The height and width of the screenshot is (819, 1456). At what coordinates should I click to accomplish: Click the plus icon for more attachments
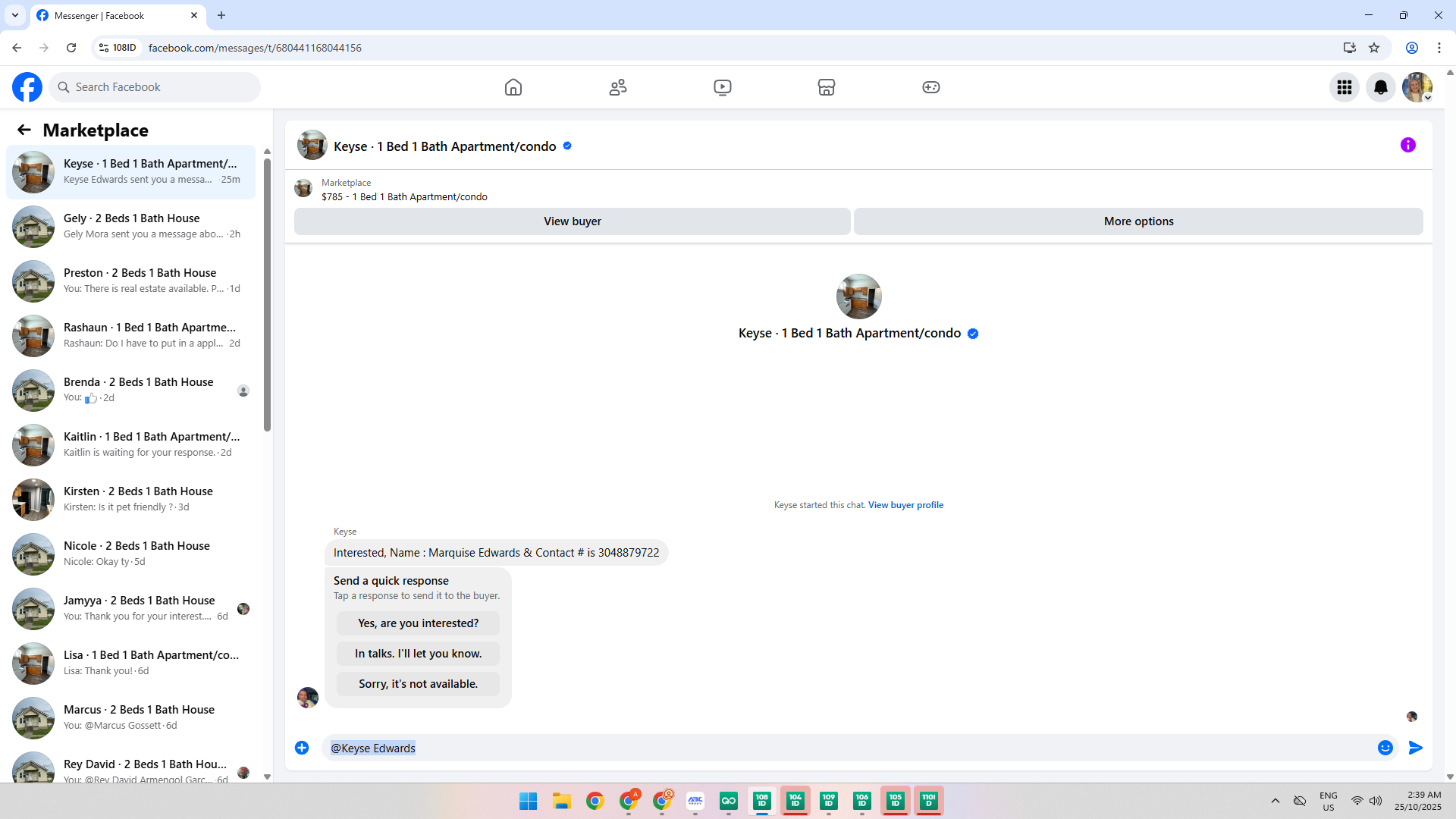pyautogui.click(x=302, y=748)
